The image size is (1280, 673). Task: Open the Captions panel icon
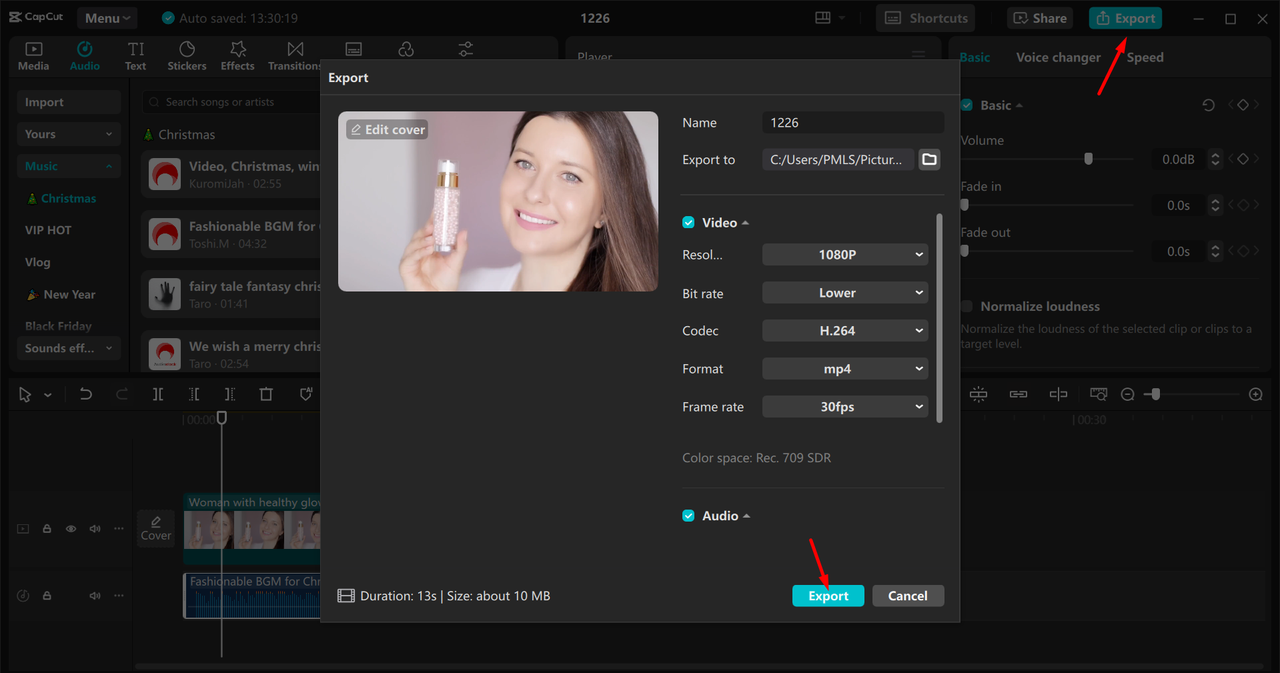[353, 50]
